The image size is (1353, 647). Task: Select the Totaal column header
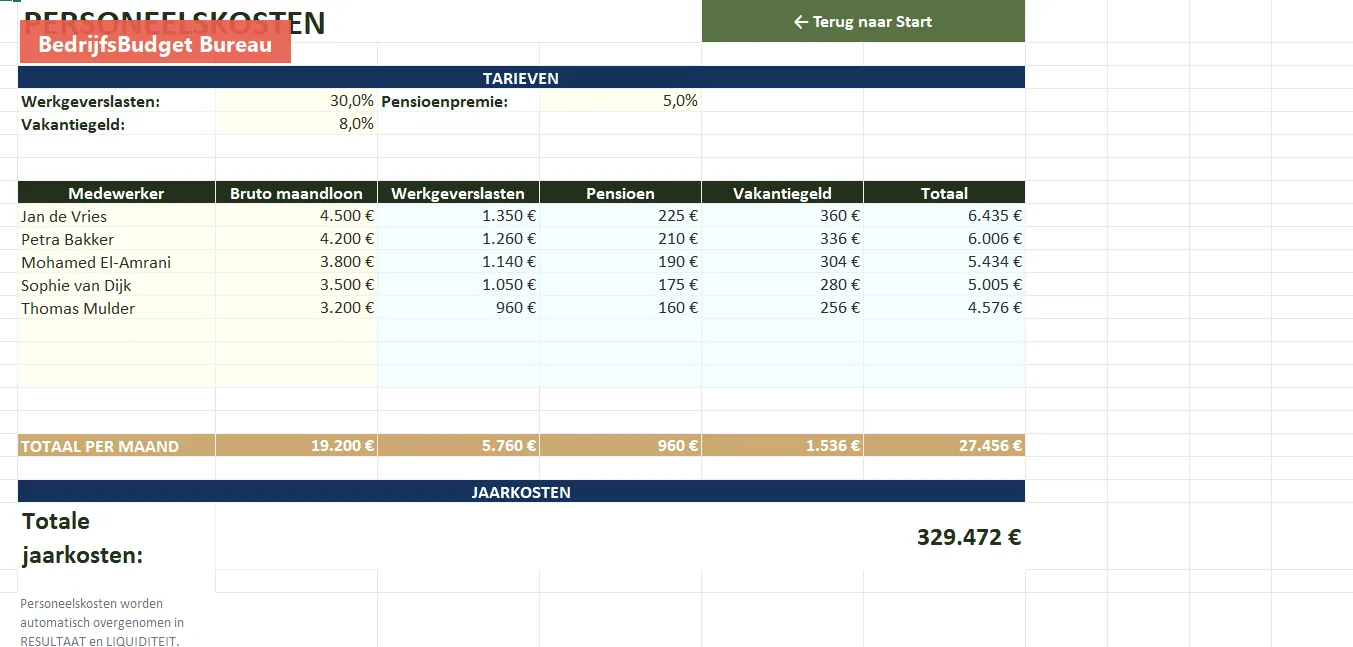point(945,193)
